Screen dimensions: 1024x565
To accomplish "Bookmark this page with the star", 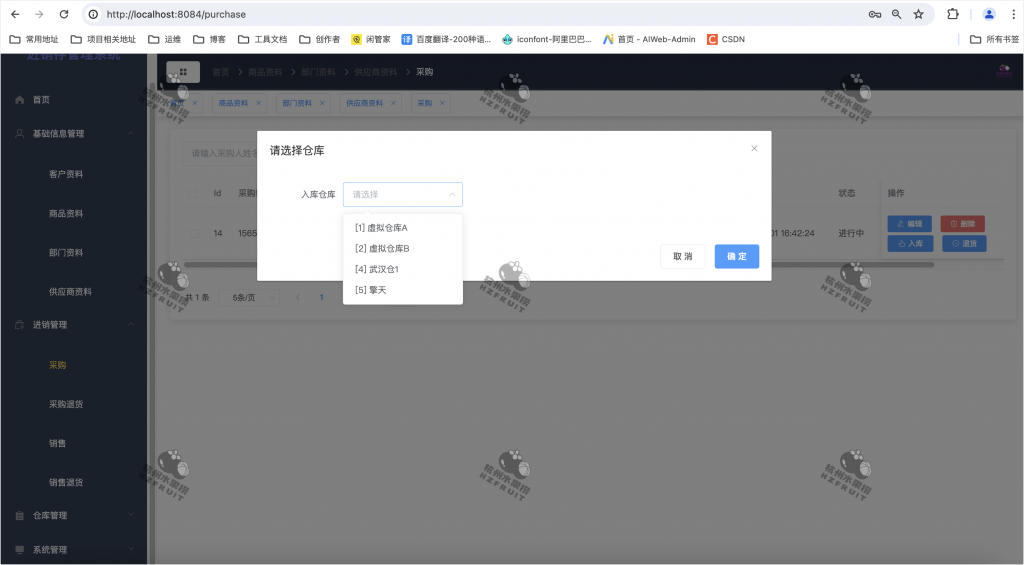I will pyautogui.click(x=918, y=14).
